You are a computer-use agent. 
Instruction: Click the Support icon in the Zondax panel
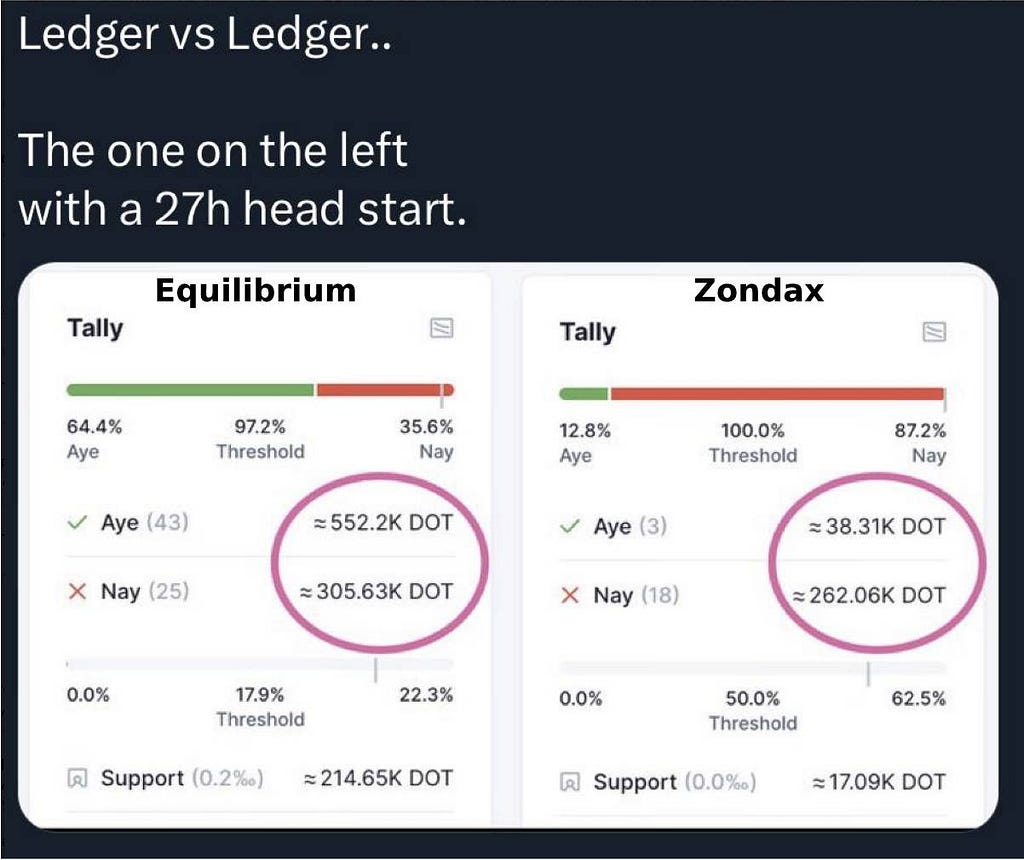(x=570, y=782)
